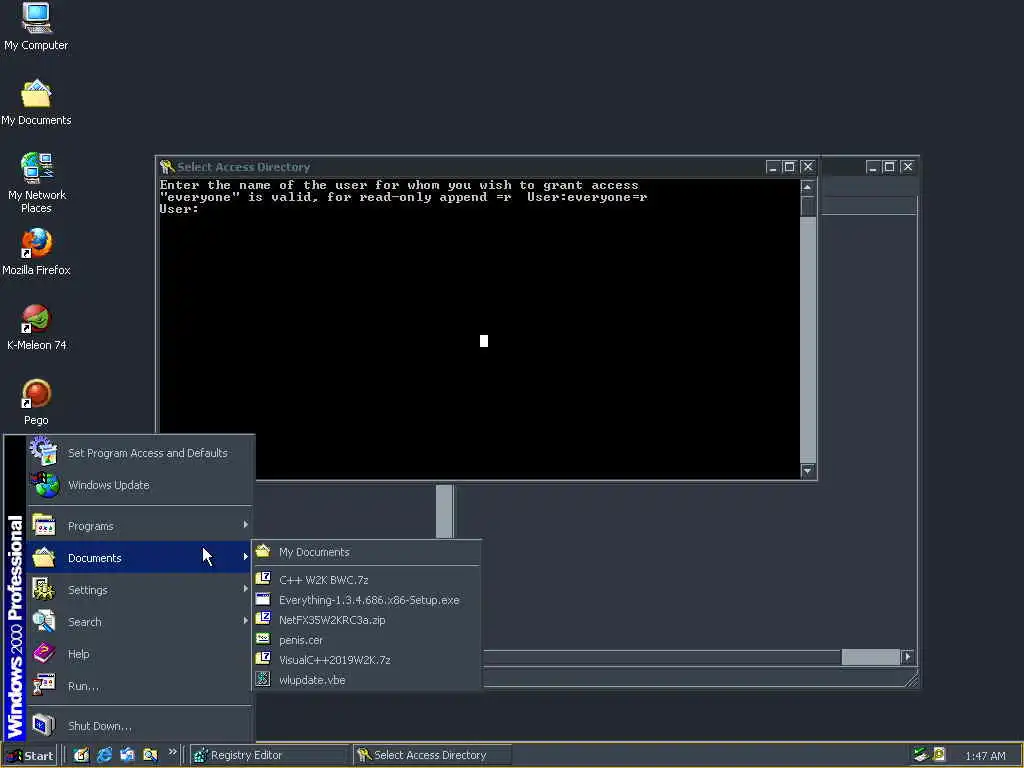Choose Shut Down... in Start menu
The width and height of the screenshot is (1024, 768).
click(140, 726)
